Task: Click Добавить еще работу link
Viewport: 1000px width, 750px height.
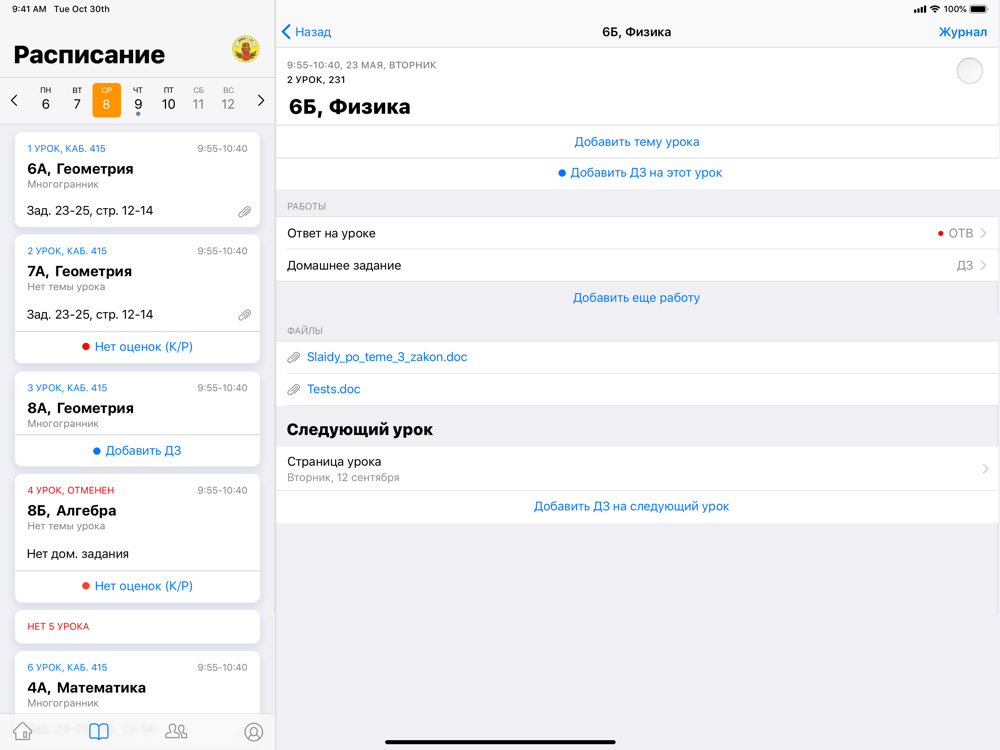Action: pos(636,298)
